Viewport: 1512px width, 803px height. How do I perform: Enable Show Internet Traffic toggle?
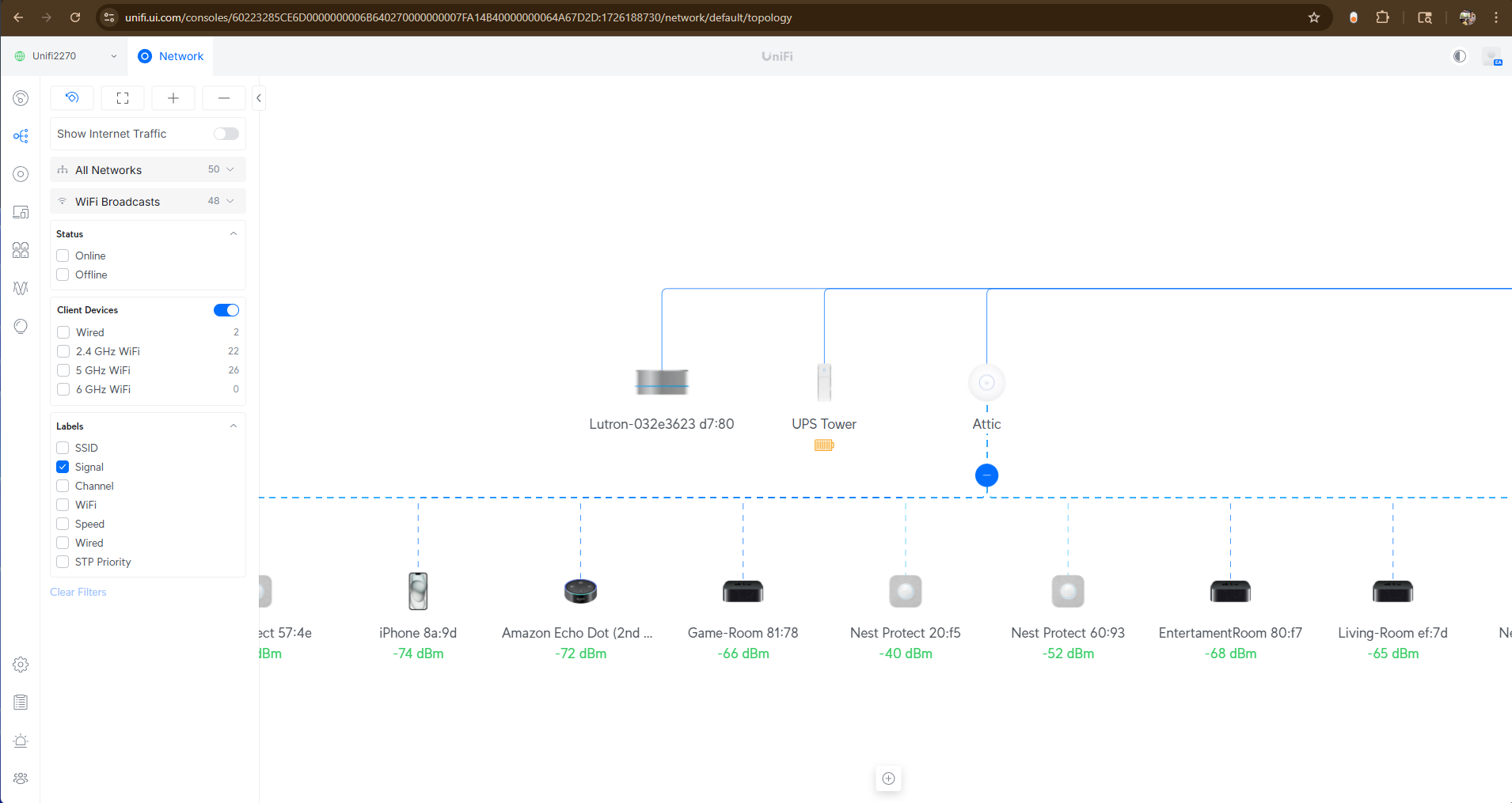[x=226, y=134]
